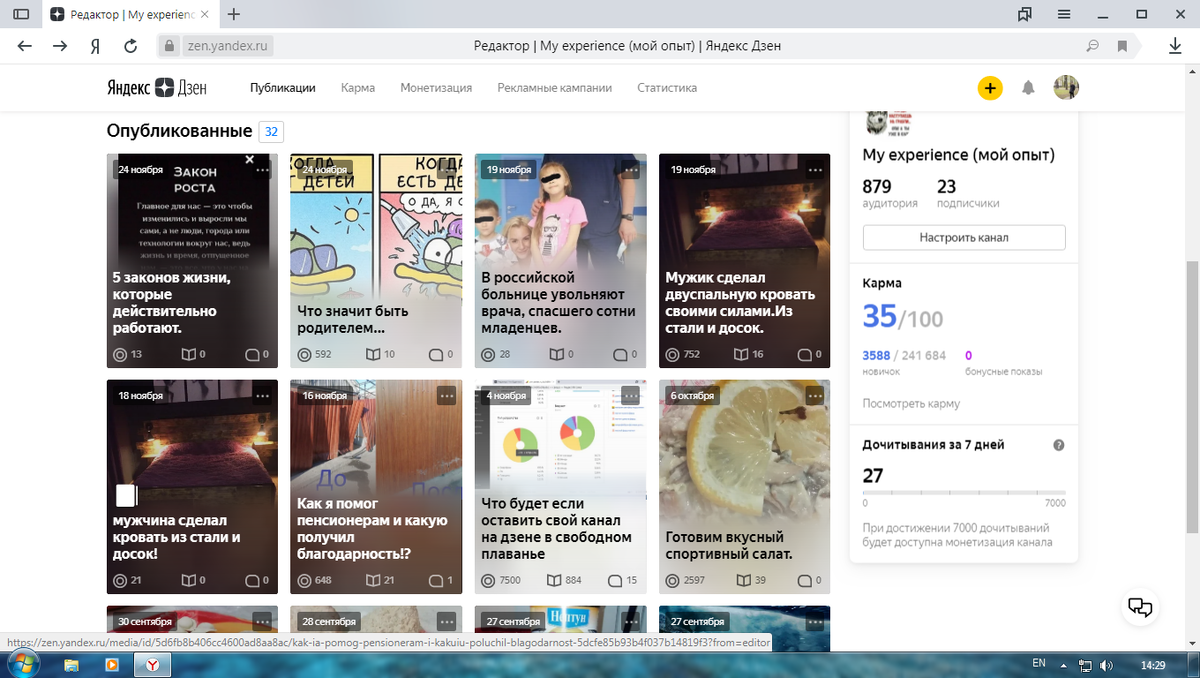Click the Редактор browser tab
The height and width of the screenshot is (678, 1200).
click(130, 14)
